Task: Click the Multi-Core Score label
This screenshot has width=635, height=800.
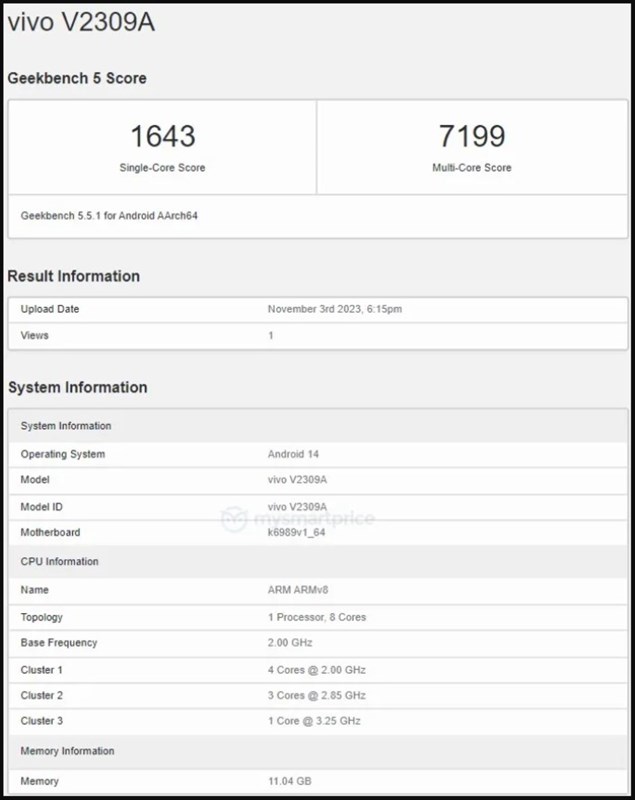Action: pyautogui.click(x=472, y=167)
